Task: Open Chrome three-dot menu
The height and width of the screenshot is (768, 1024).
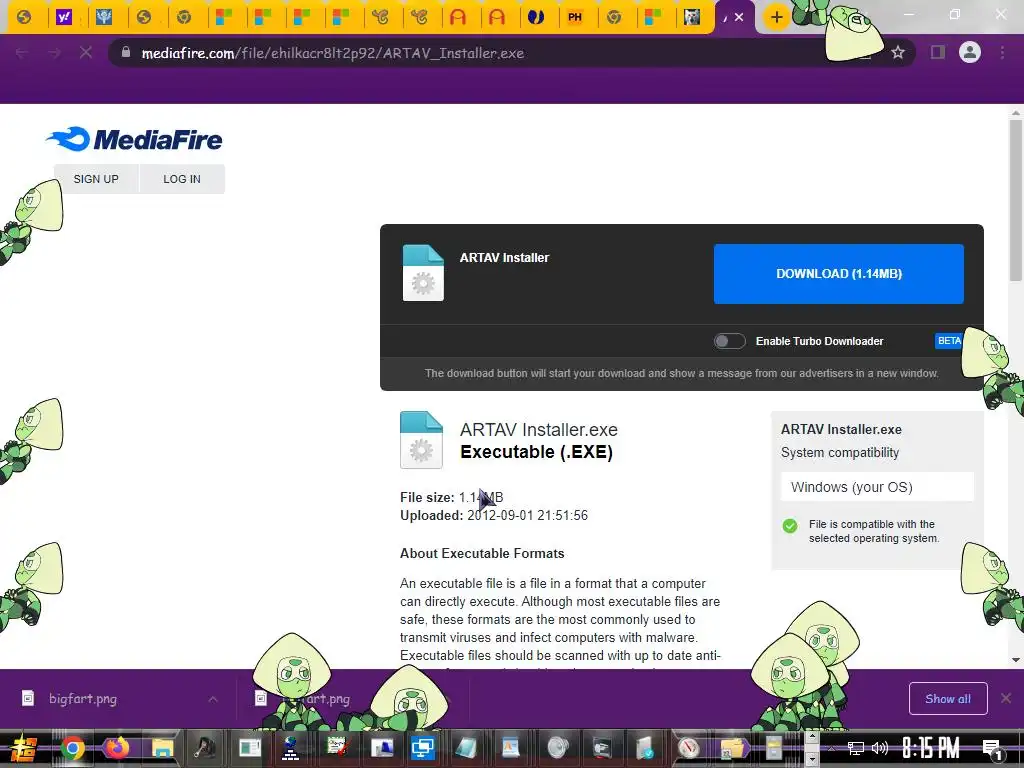Action: coord(1002,52)
